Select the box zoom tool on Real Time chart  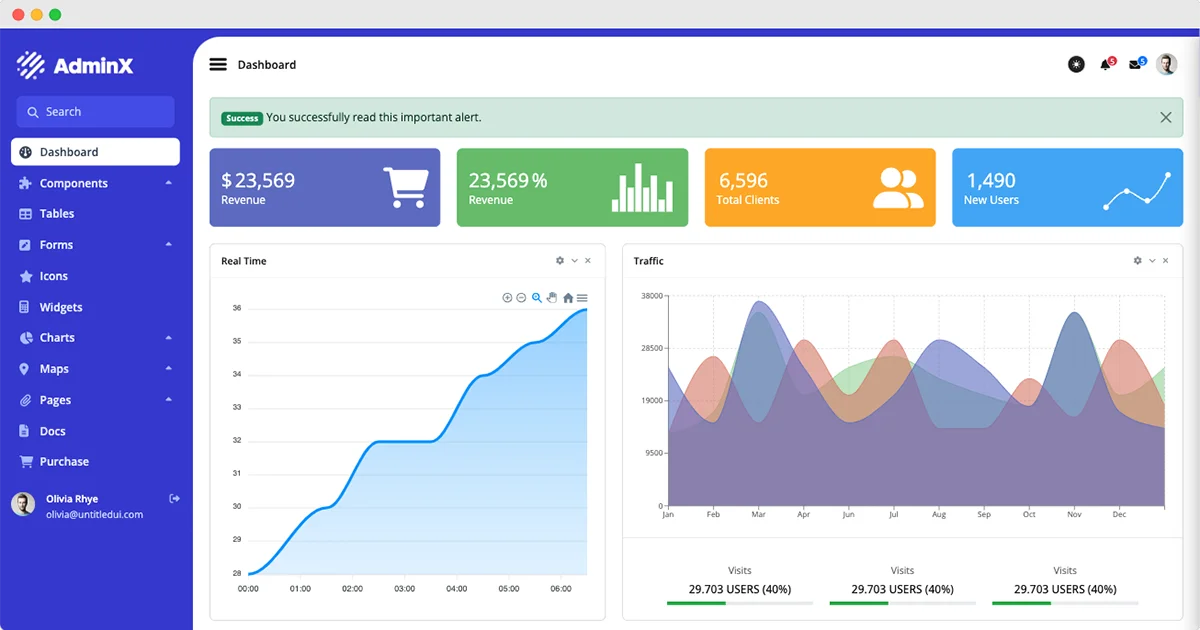pos(537,297)
